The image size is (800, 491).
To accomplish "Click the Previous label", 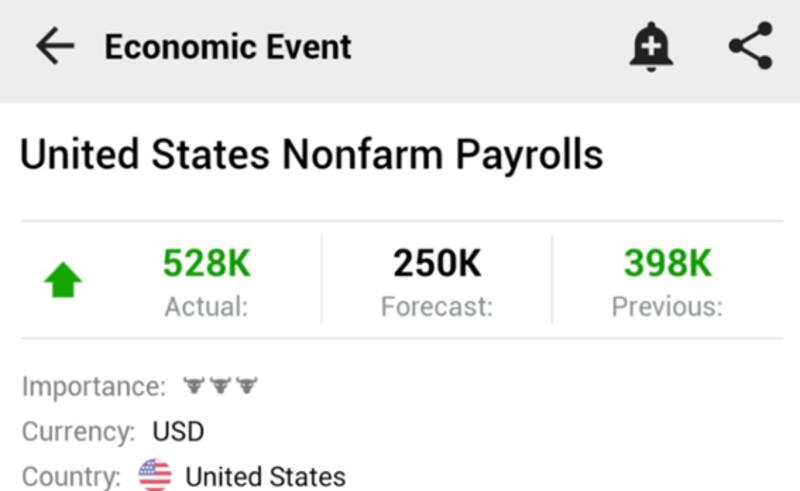I will click(667, 306).
